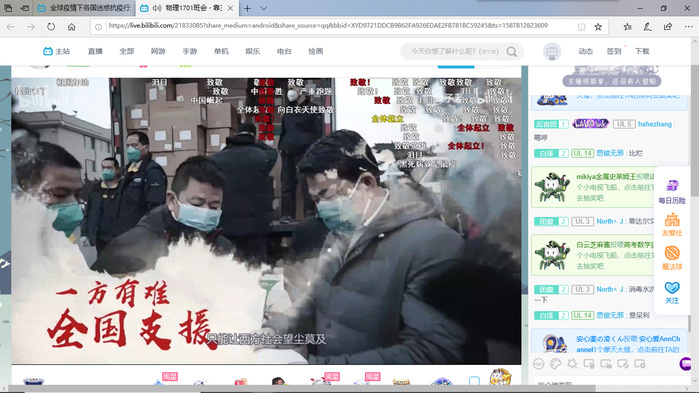699x393 pixels.
Task: Mute audio on the 物理1701班会 tab
Action: pyautogui.click(x=156, y=8)
